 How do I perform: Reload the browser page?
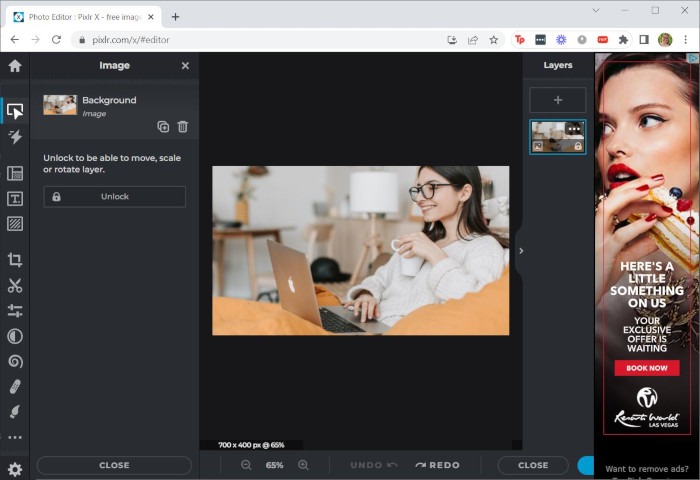pos(56,40)
